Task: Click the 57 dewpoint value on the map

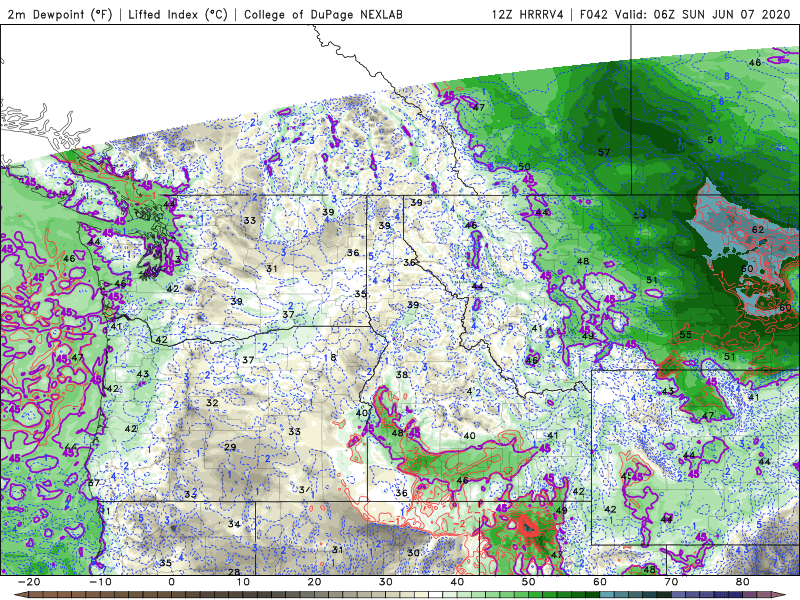Action: point(604,152)
